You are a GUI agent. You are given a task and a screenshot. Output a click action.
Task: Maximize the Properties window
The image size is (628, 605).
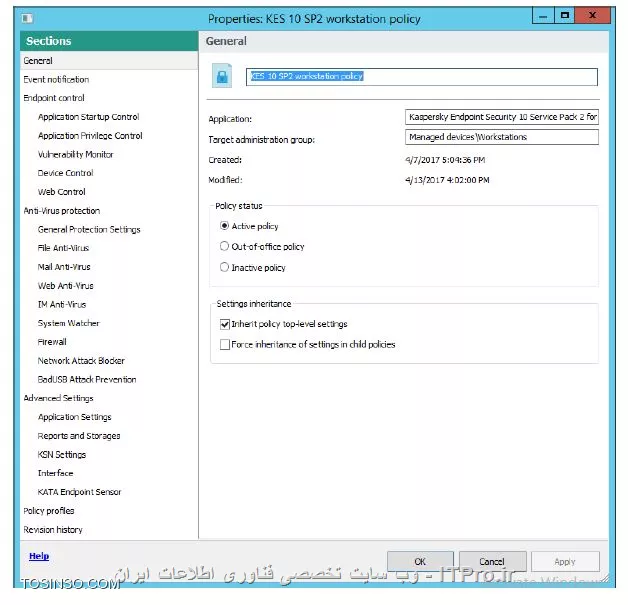click(565, 16)
